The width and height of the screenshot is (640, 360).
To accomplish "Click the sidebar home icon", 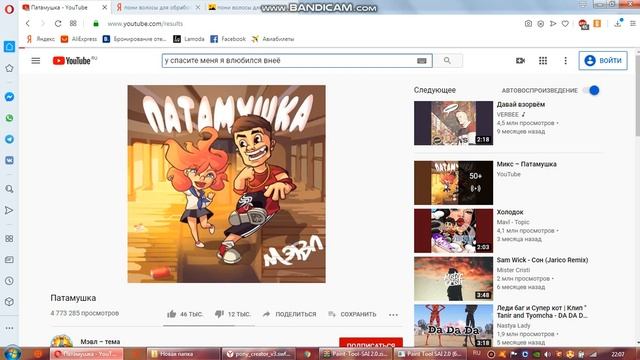I will coord(9,47).
